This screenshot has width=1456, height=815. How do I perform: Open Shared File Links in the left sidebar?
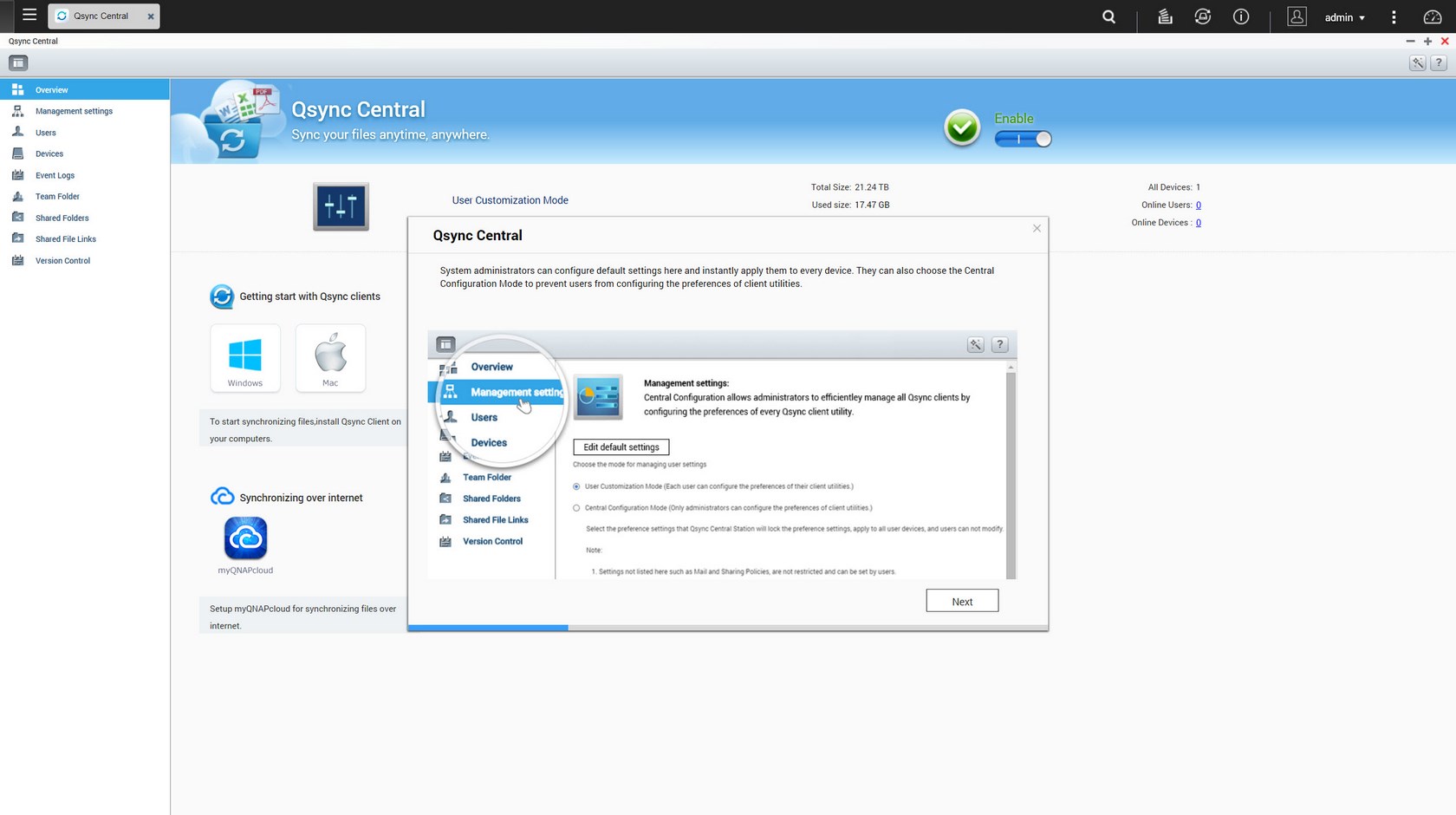pyautogui.click(x=85, y=238)
